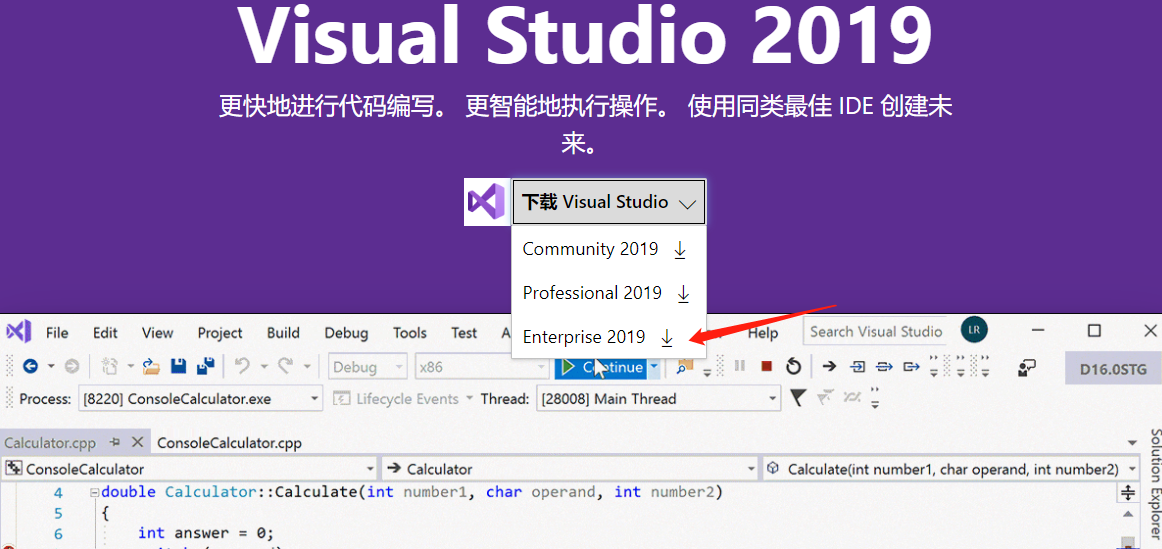Open the Undo history dropdown arrow

point(264,366)
